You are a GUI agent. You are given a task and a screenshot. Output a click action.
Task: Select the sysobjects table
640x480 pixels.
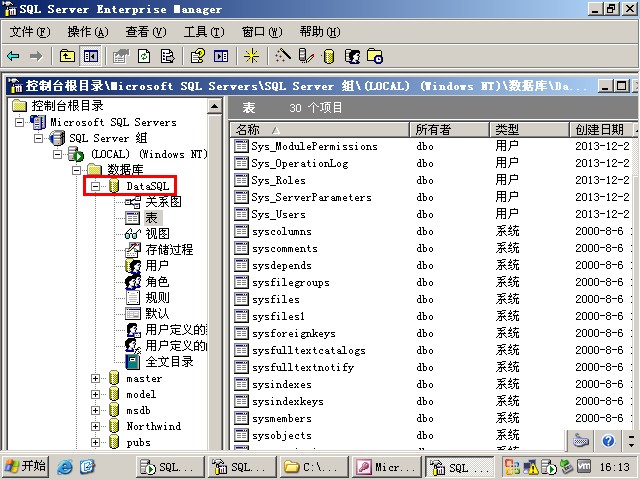point(282,436)
